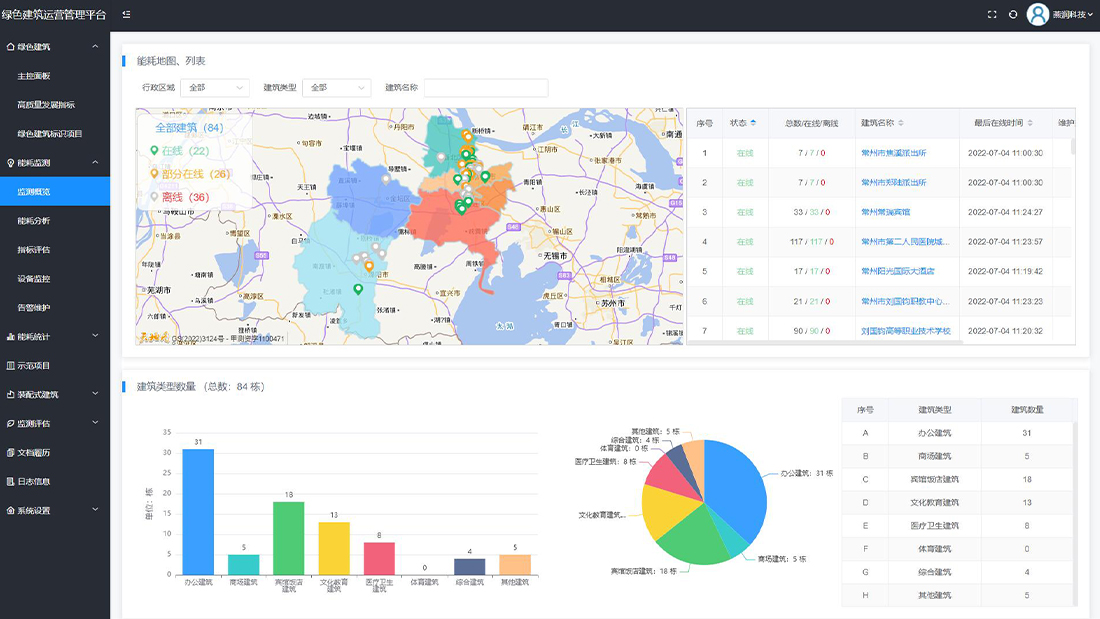The image size is (1100, 619).
Task: Click the 建筑名称 search input field
Action: coord(486,88)
